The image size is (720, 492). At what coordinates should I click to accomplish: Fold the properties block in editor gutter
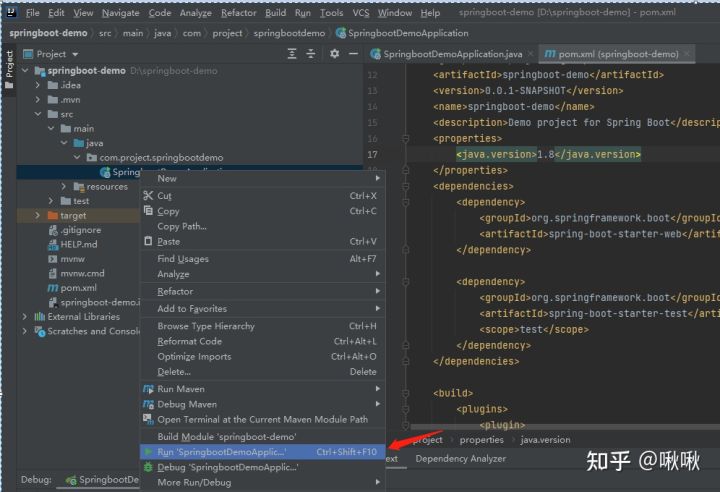pyautogui.click(x=405, y=138)
